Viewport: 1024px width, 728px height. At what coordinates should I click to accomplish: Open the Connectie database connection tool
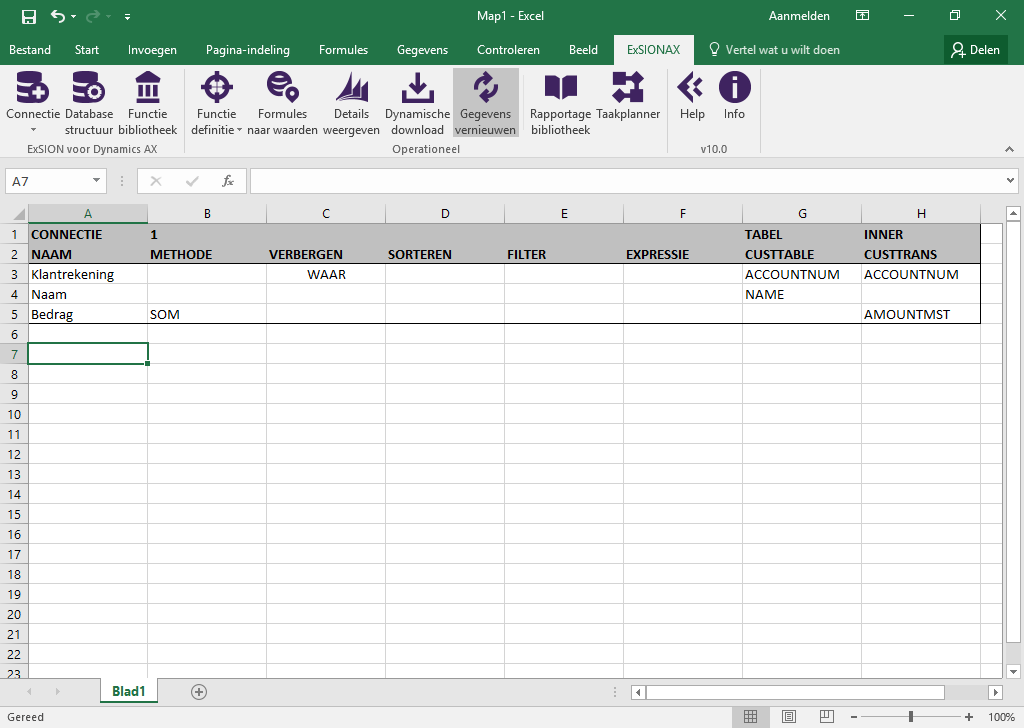pos(33,95)
